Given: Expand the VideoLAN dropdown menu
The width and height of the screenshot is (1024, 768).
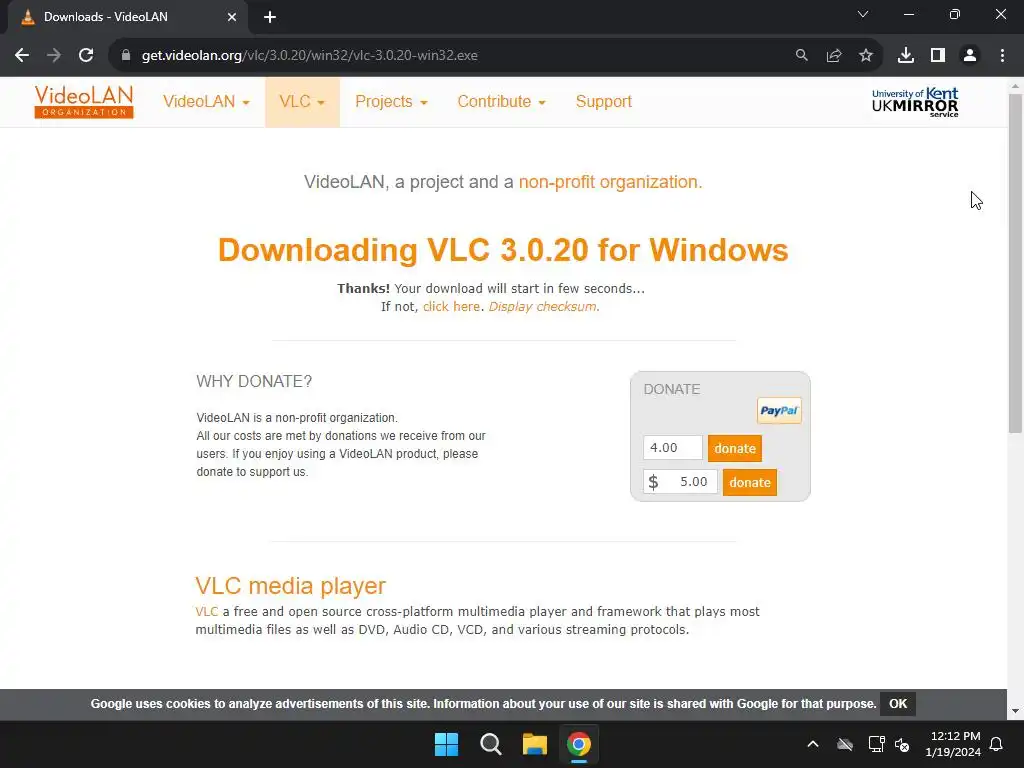Looking at the screenshot, I should [x=206, y=102].
